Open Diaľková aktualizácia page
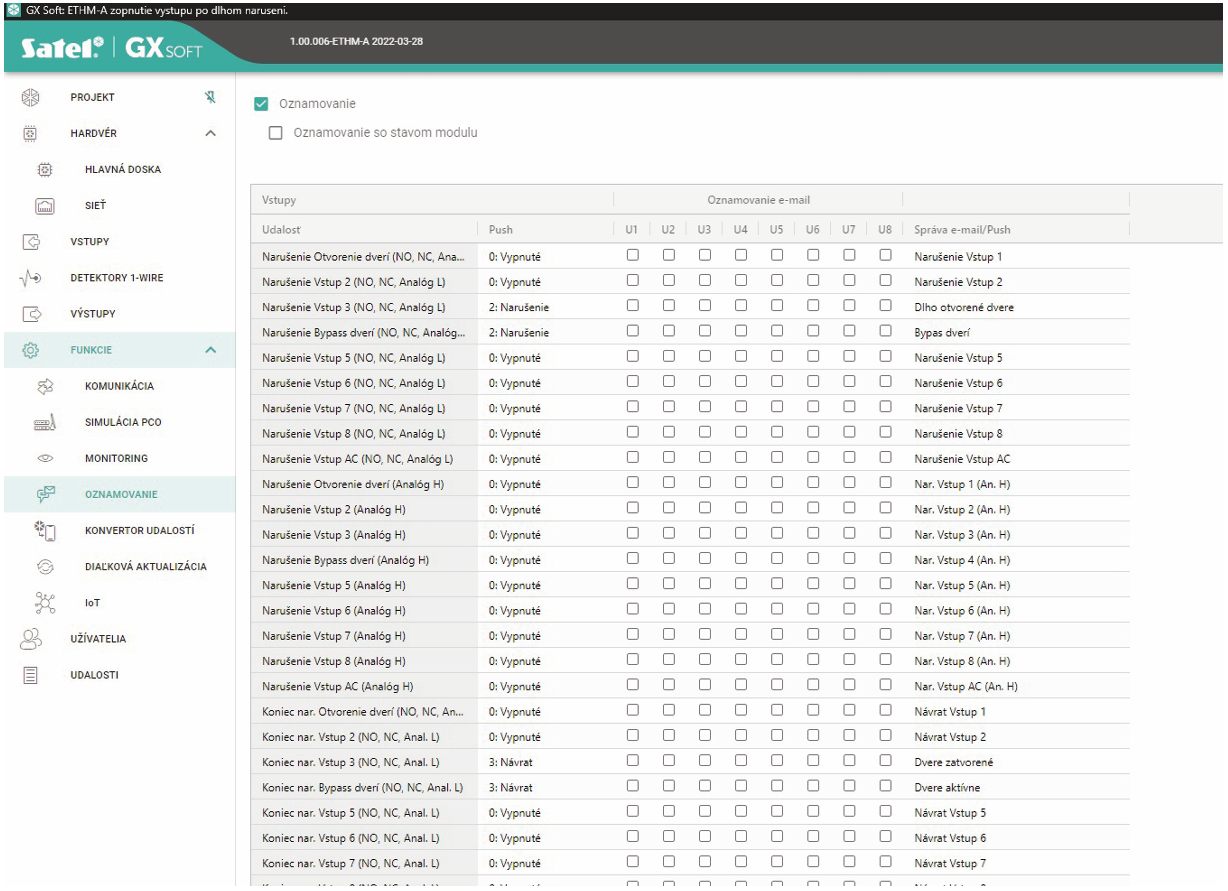The image size is (1228, 891). pyautogui.click(x=145, y=567)
